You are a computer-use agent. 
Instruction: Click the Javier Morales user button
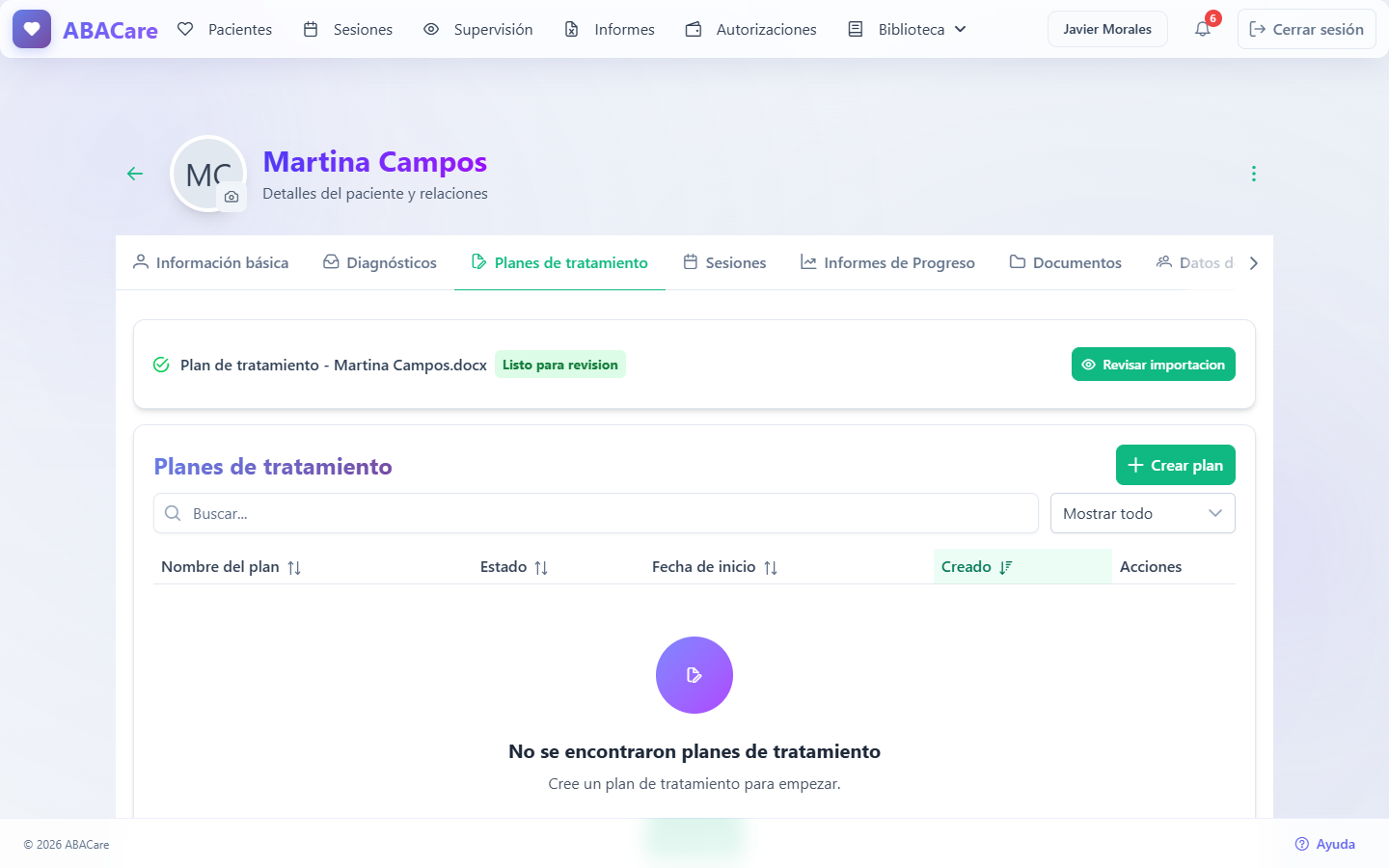(x=1107, y=29)
